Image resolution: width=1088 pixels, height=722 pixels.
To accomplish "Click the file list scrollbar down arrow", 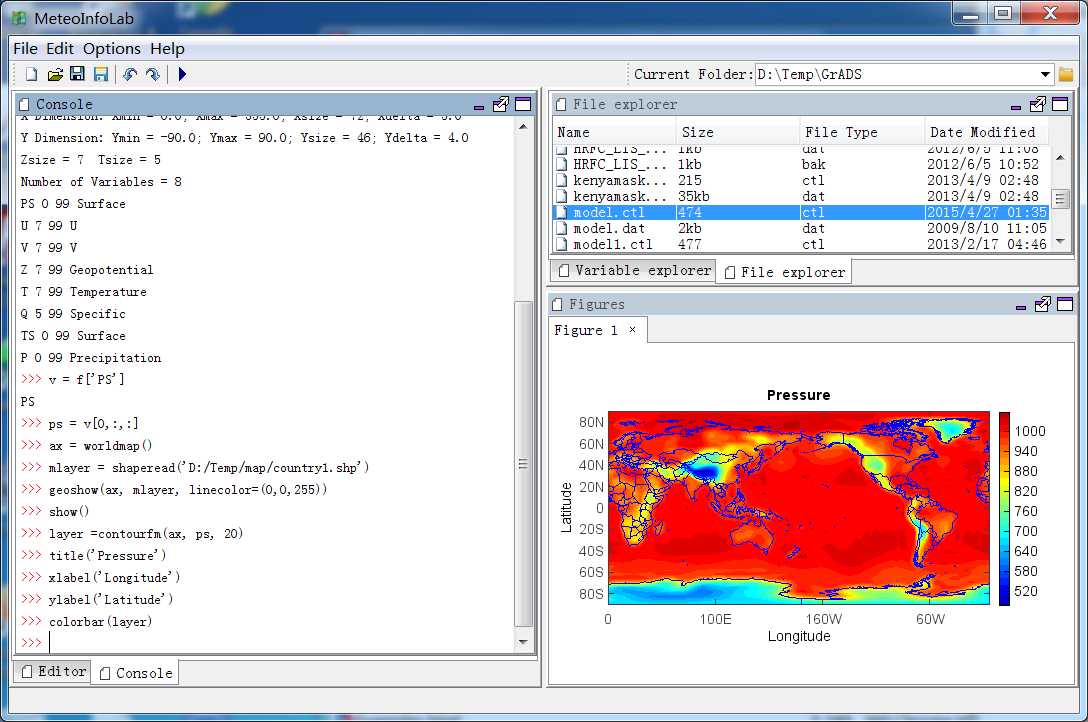I will [1060, 242].
